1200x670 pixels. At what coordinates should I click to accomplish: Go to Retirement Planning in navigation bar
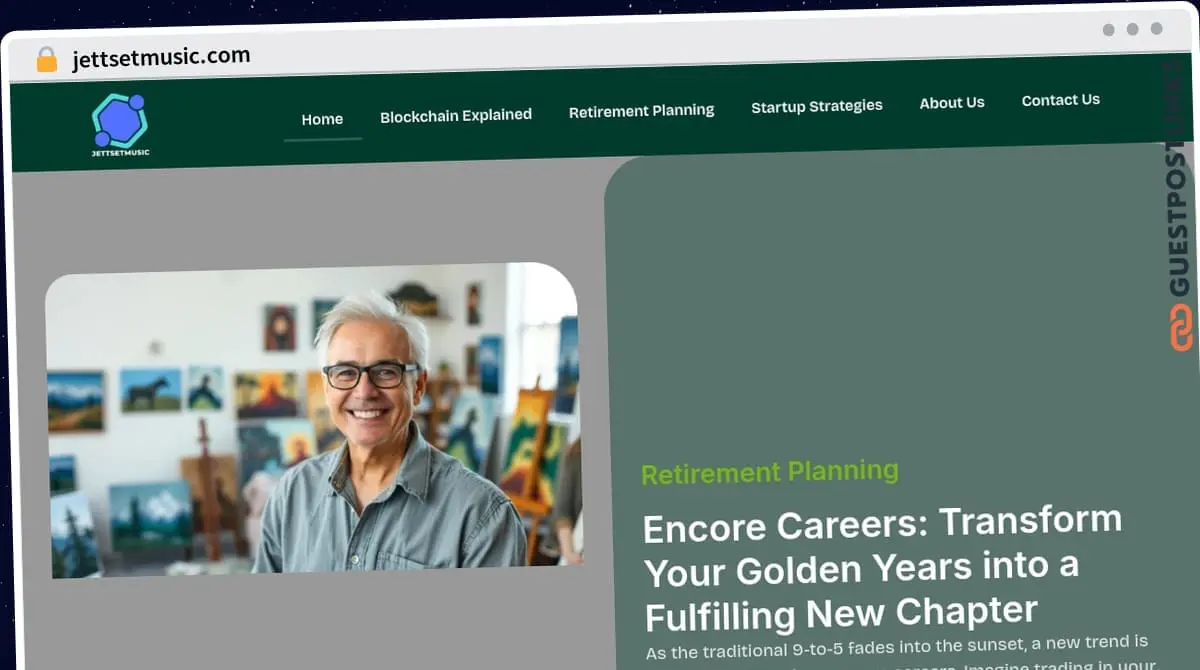(x=641, y=111)
